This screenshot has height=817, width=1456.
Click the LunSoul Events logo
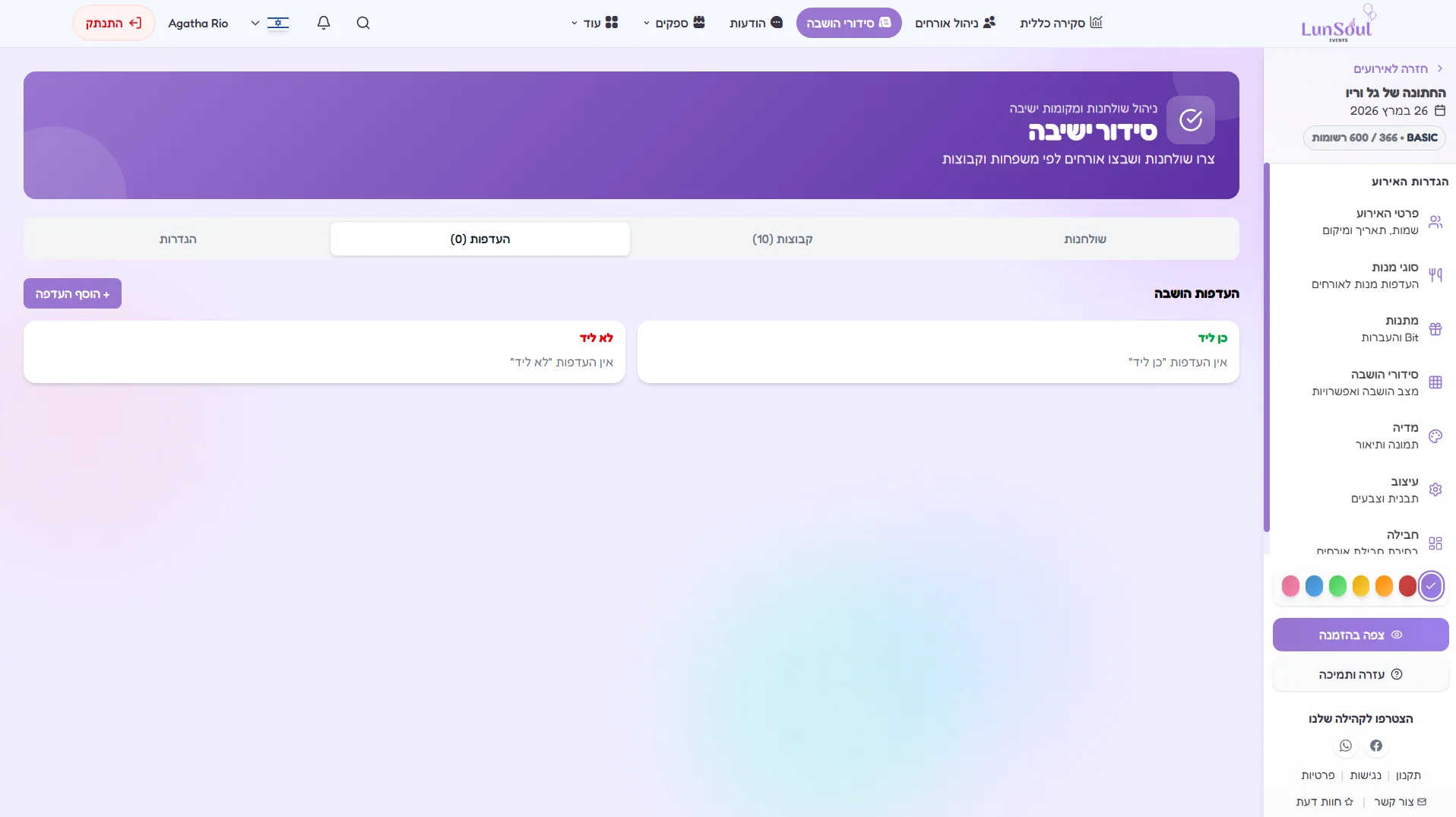1339,24
